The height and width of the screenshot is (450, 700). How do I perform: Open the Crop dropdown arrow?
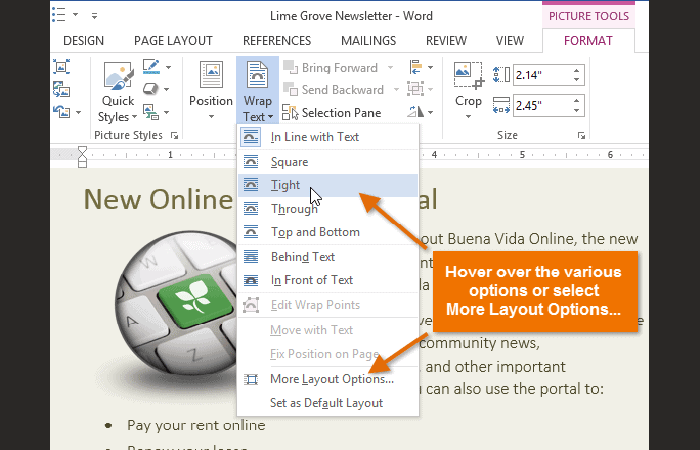(x=467, y=116)
